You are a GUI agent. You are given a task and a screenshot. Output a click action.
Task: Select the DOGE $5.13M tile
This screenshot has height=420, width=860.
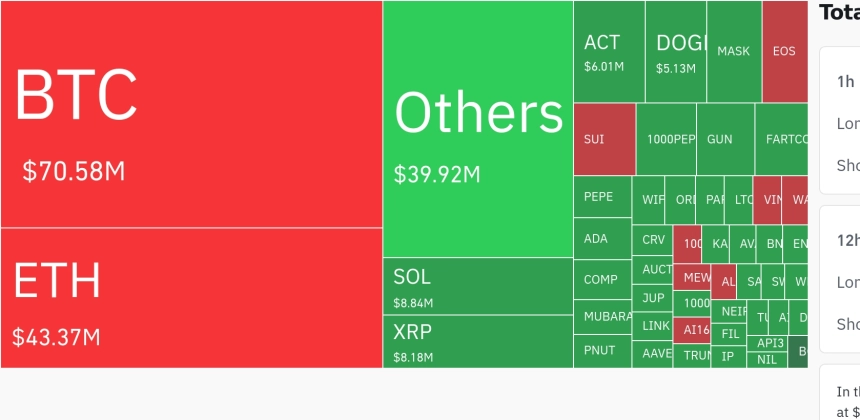coord(676,52)
